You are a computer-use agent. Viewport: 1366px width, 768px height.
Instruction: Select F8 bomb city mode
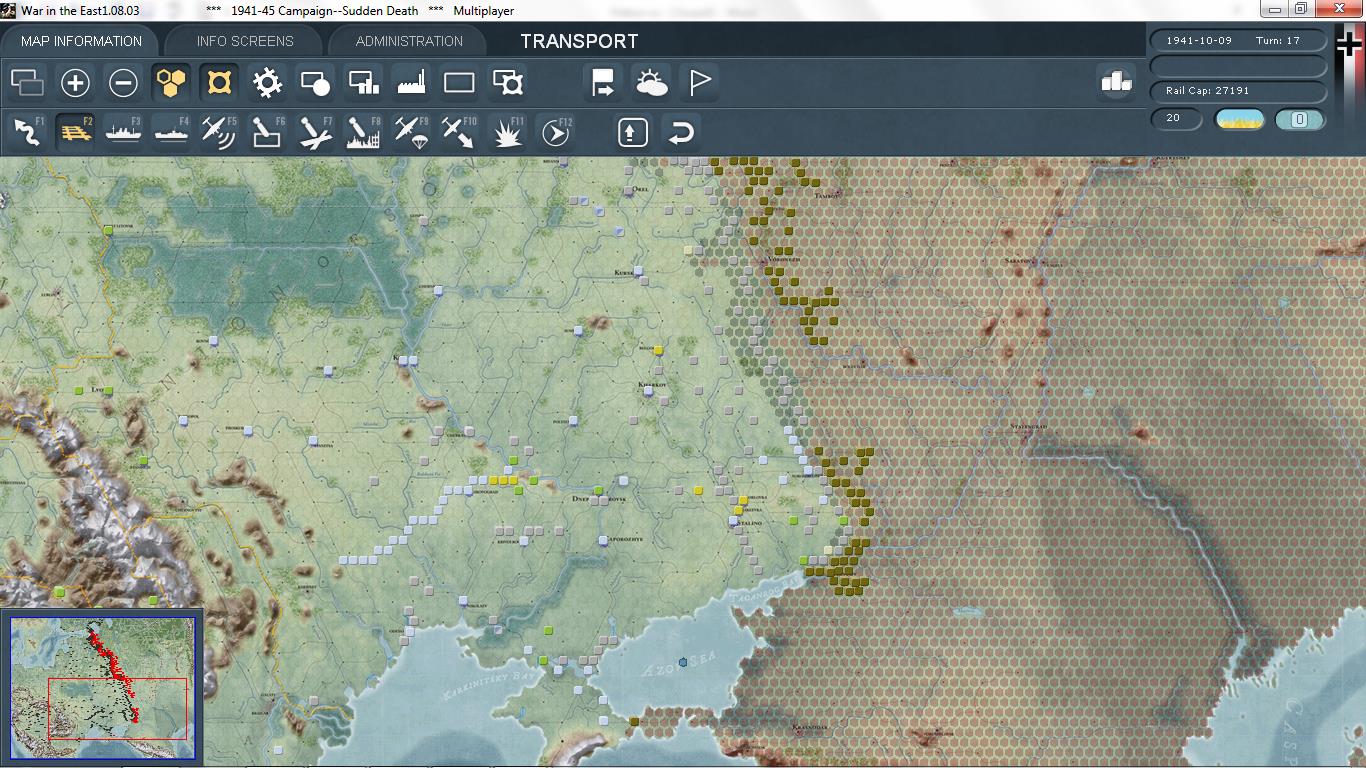tap(363, 132)
